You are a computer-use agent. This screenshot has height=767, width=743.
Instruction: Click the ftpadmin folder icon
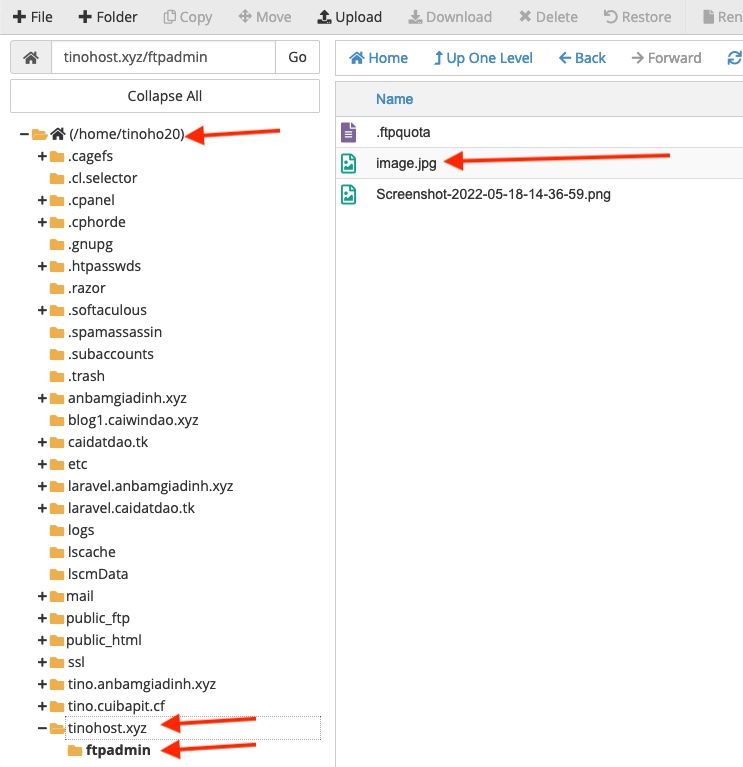(75, 751)
